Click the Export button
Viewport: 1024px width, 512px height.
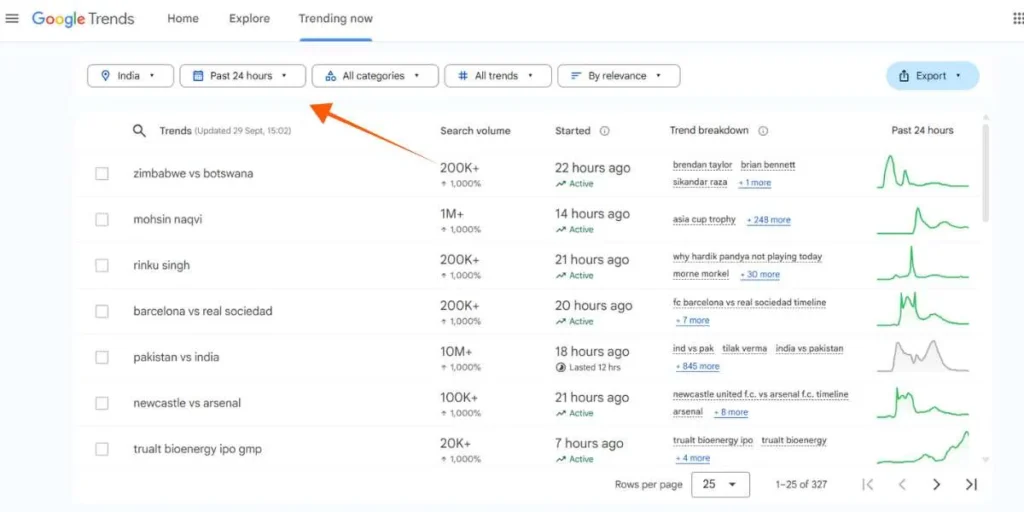click(x=931, y=76)
